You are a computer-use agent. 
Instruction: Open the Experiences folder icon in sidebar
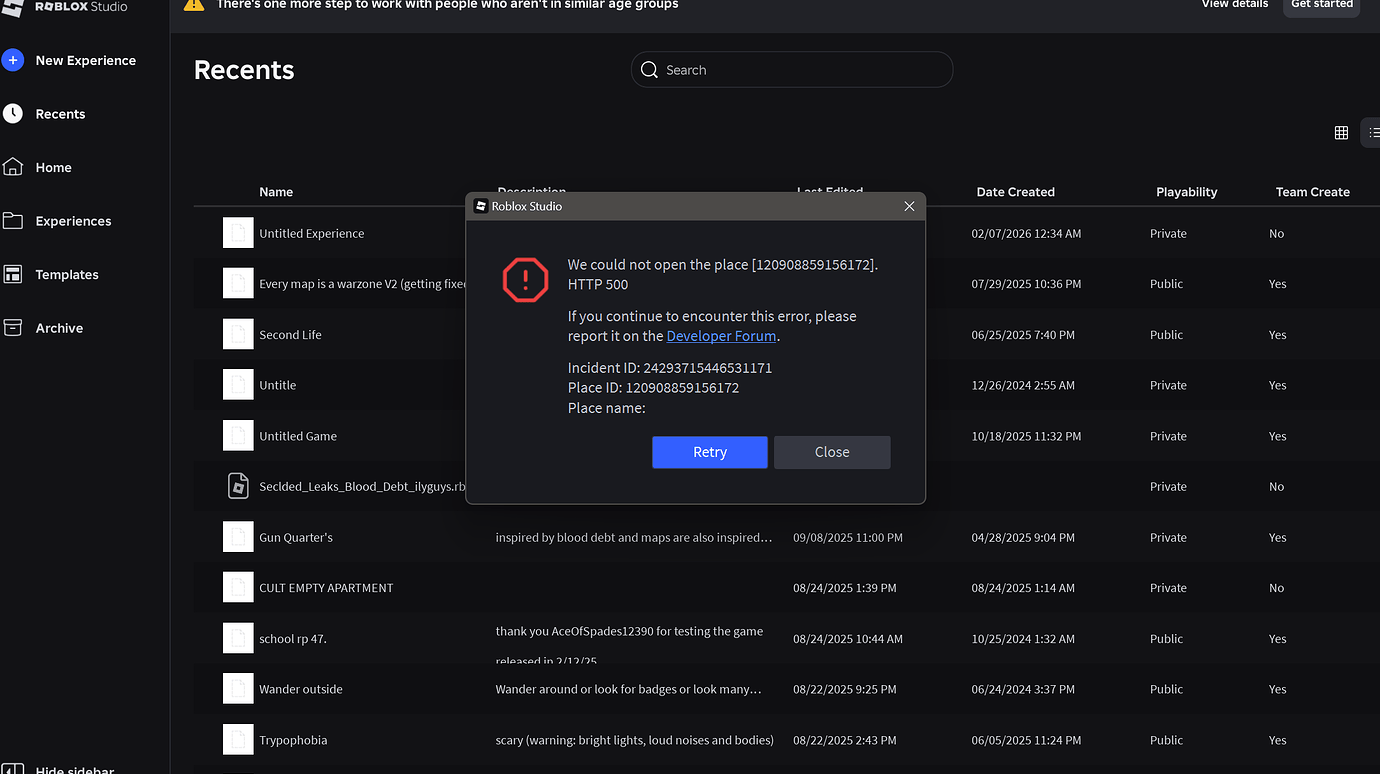tap(13, 221)
